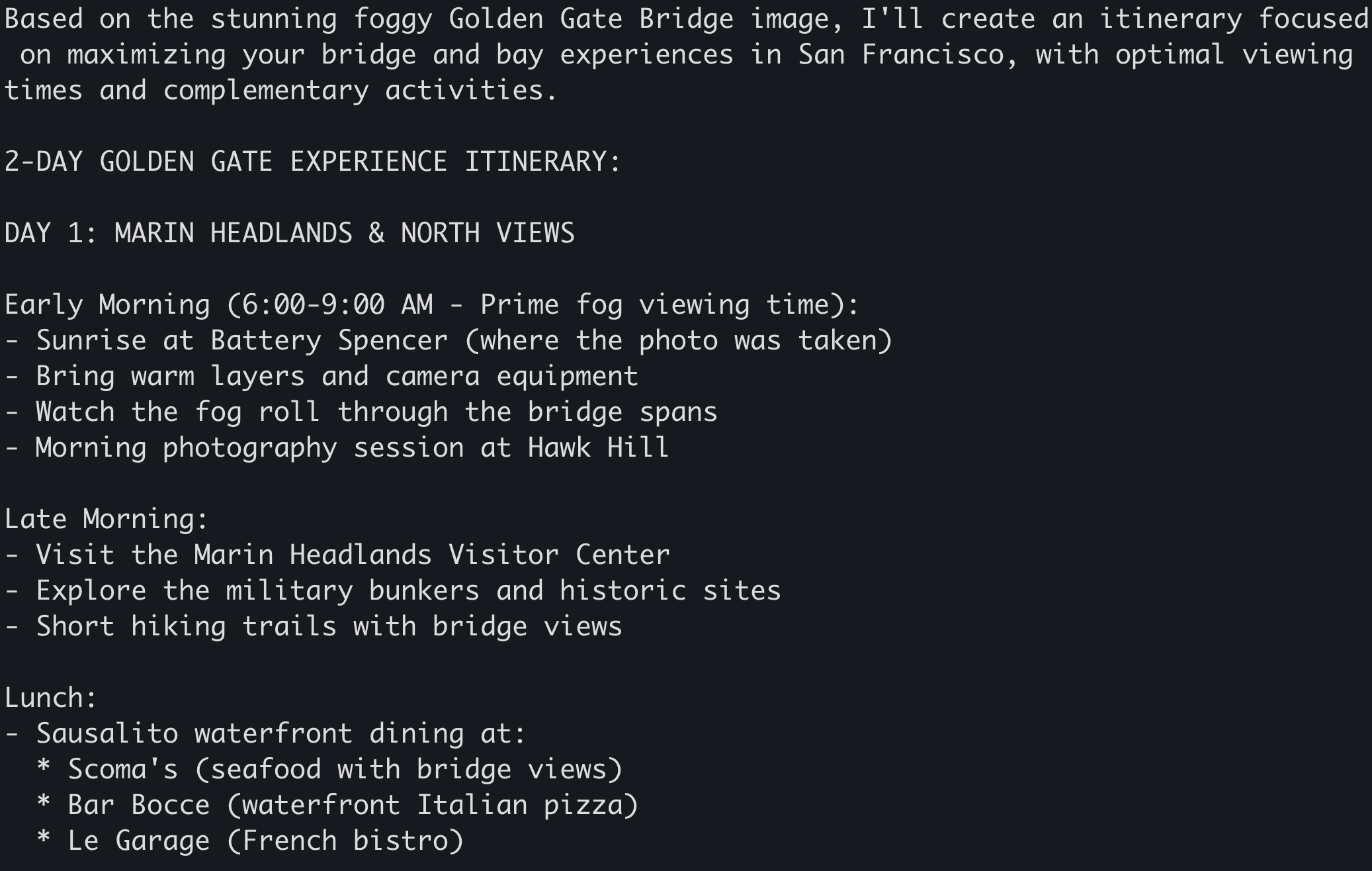Click "Golden Gate Bridge" in the intro paragraph

click(591, 19)
